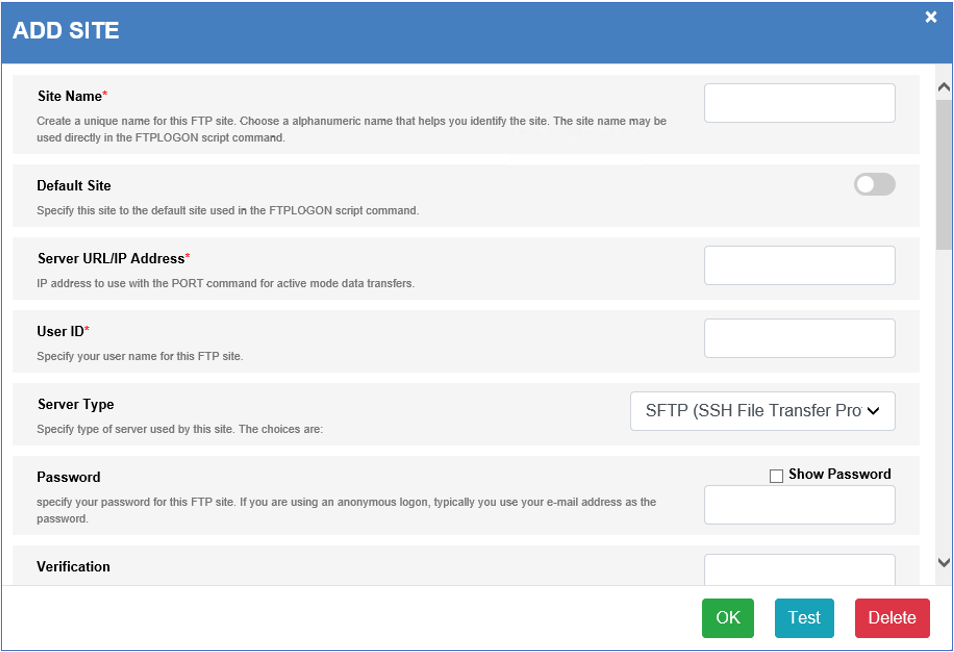Toggle the Default Site switch

(874, 184)
